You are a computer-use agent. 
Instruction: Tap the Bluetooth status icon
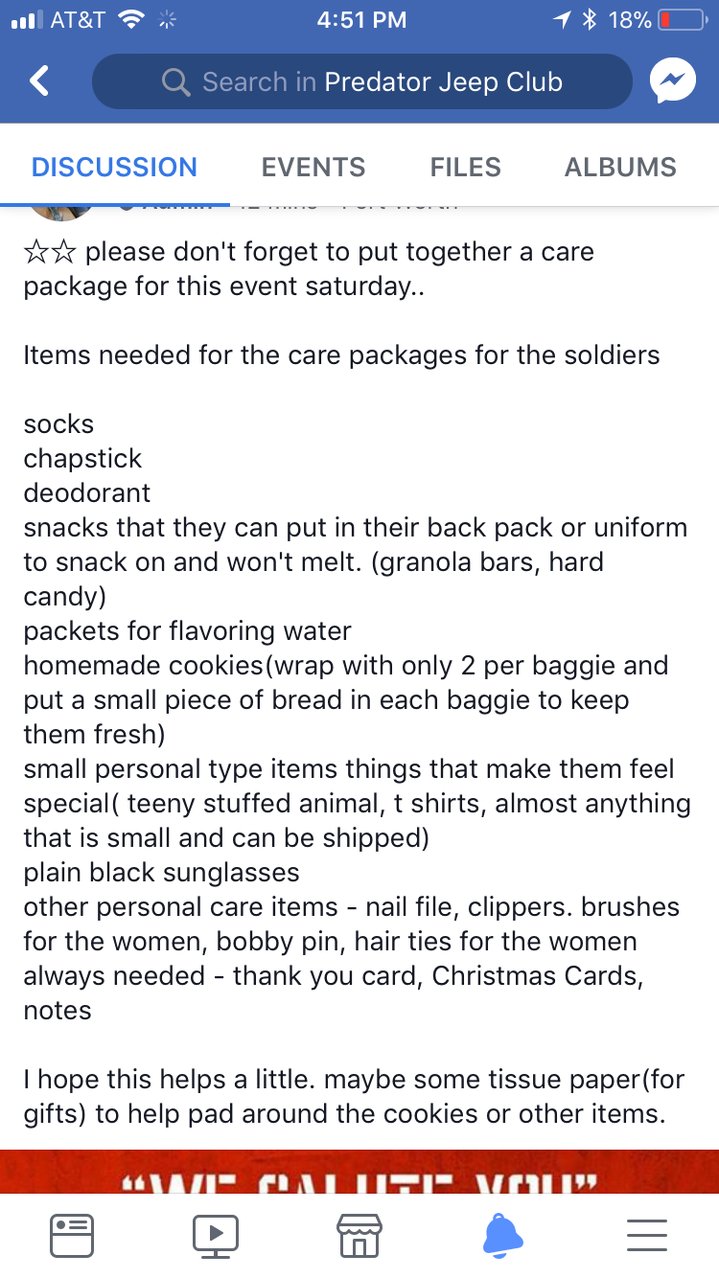tap(589, 19)
